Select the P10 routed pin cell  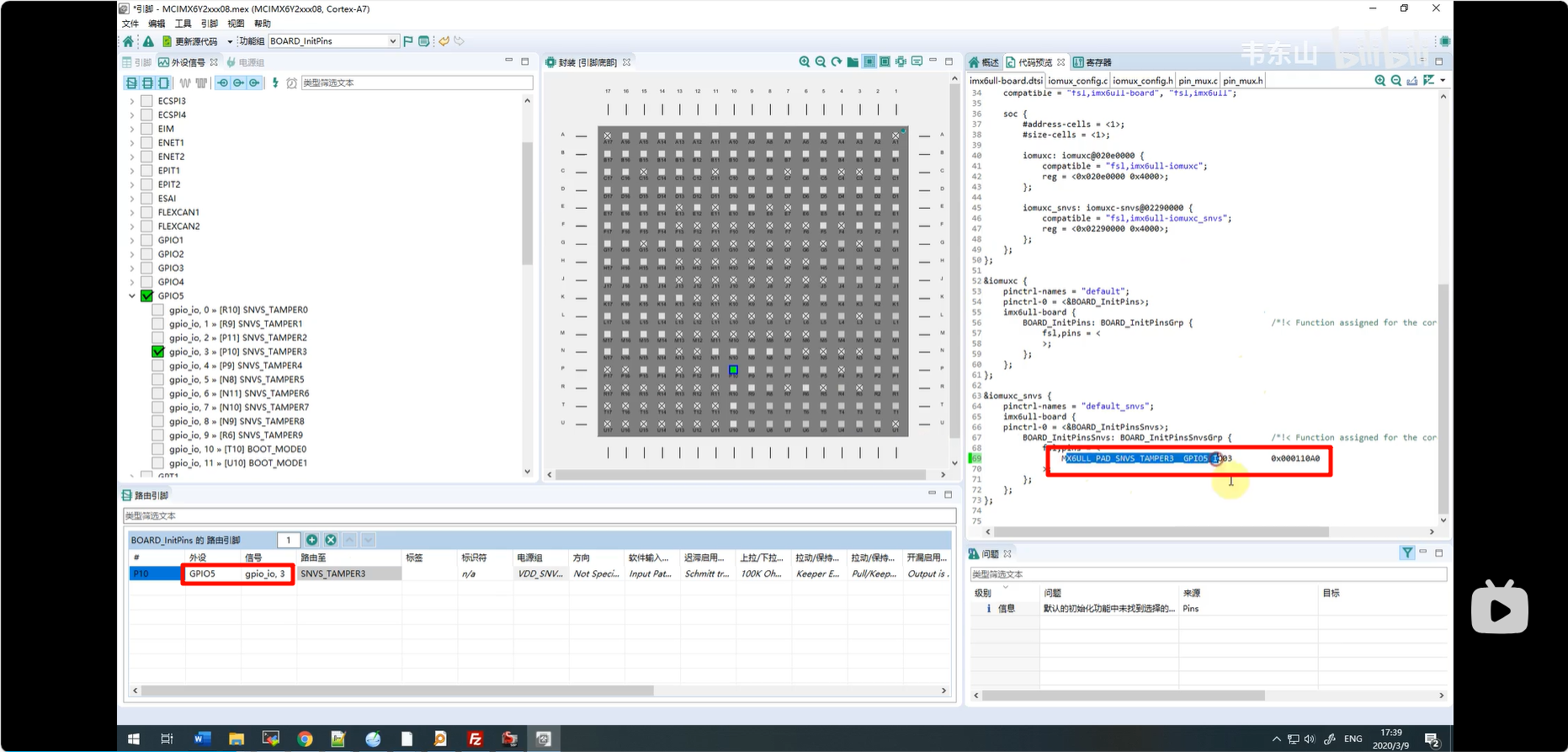point(155,573)
